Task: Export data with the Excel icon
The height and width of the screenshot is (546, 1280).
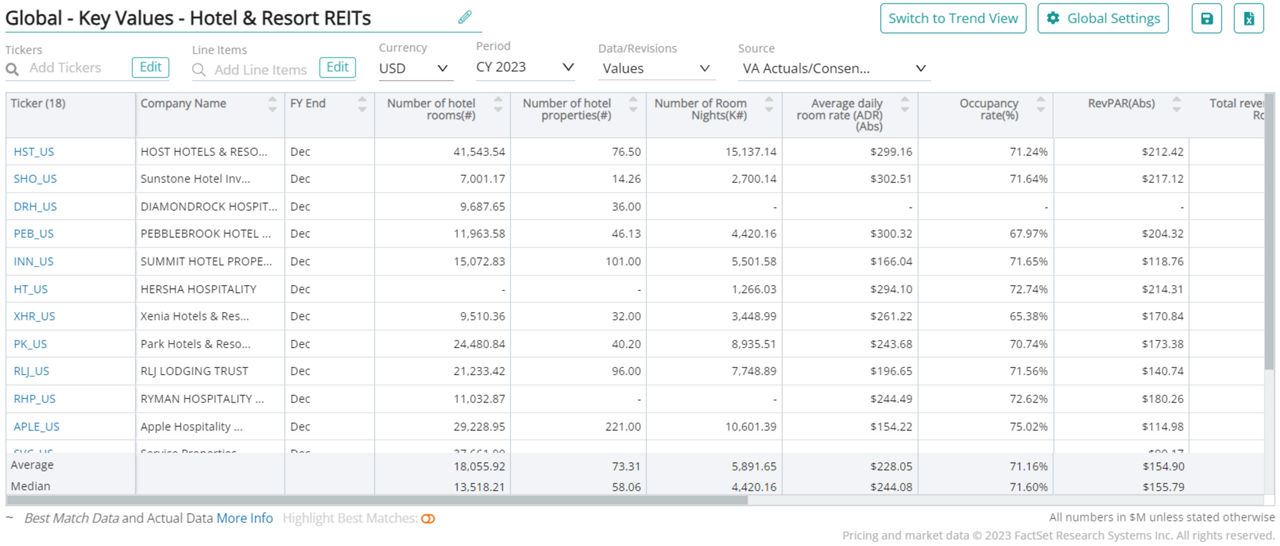Action: [1248, 18]
